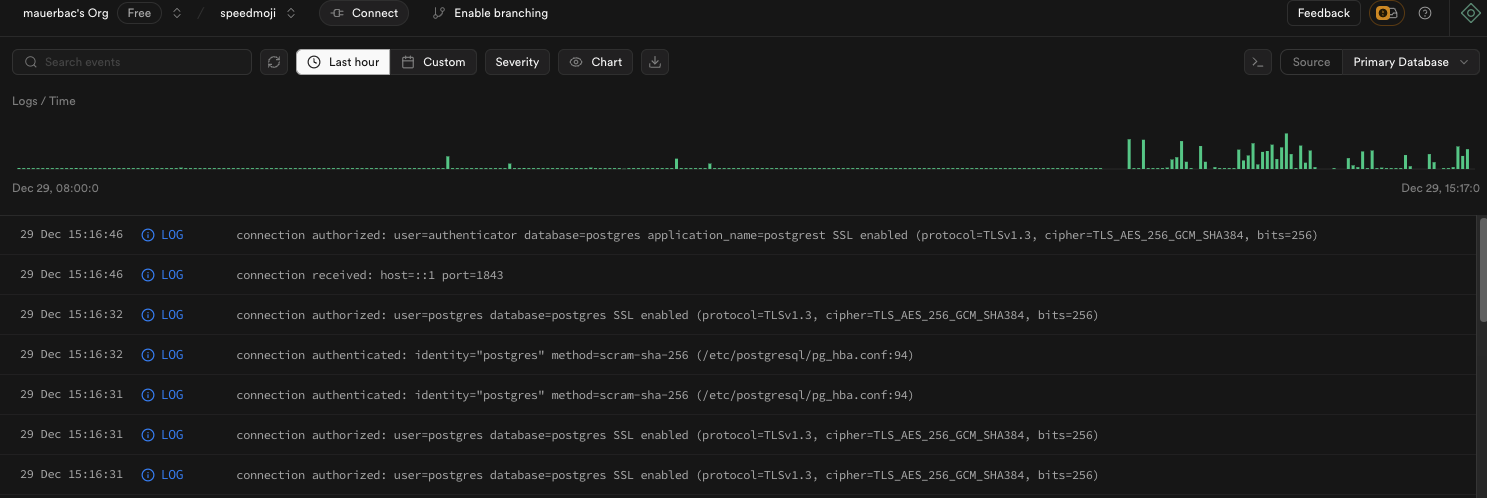Click info icon on 15:16:32 connection authenticated row

click(x=148, y=355)
